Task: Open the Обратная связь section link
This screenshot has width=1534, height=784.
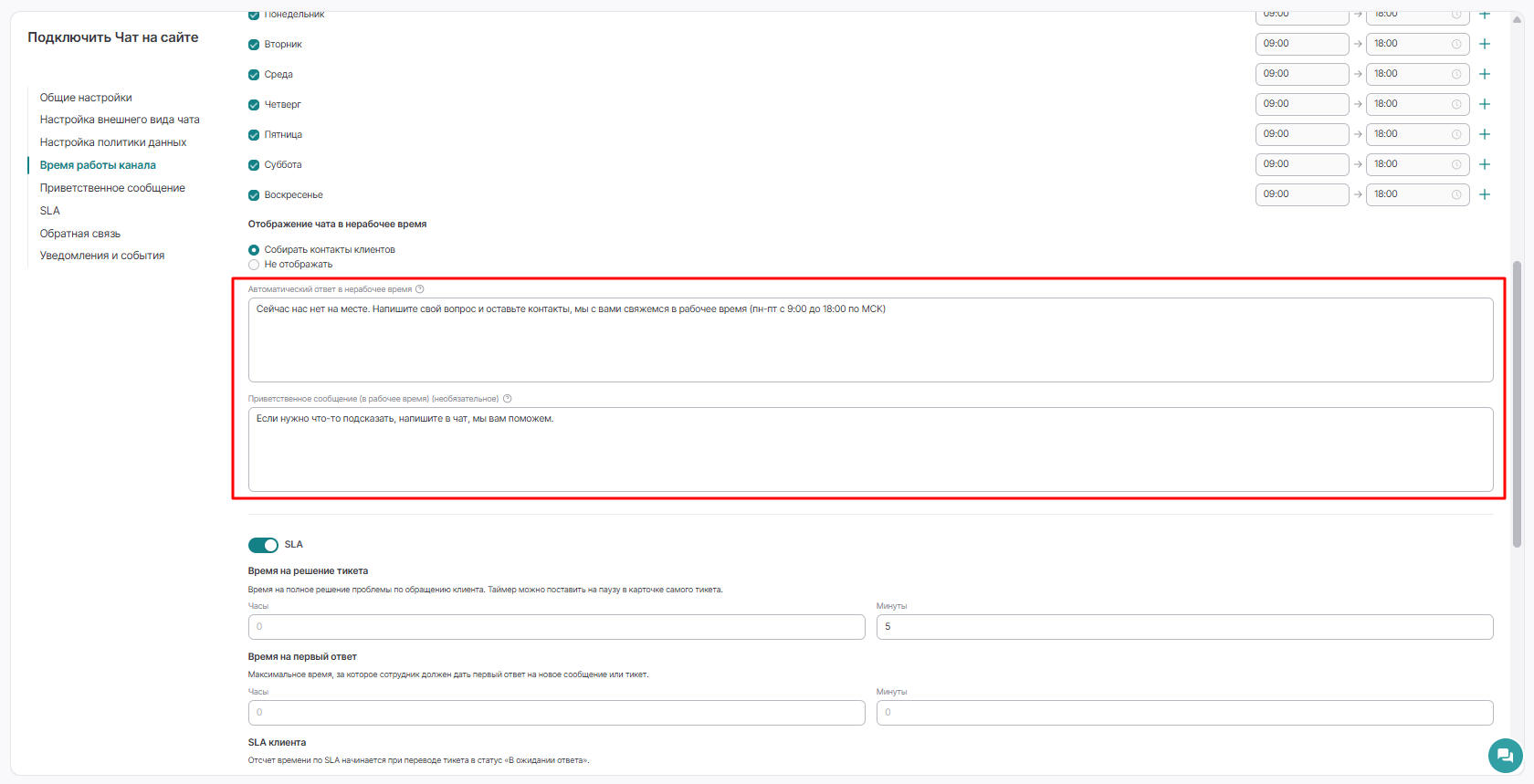Action: pos(80,234)
